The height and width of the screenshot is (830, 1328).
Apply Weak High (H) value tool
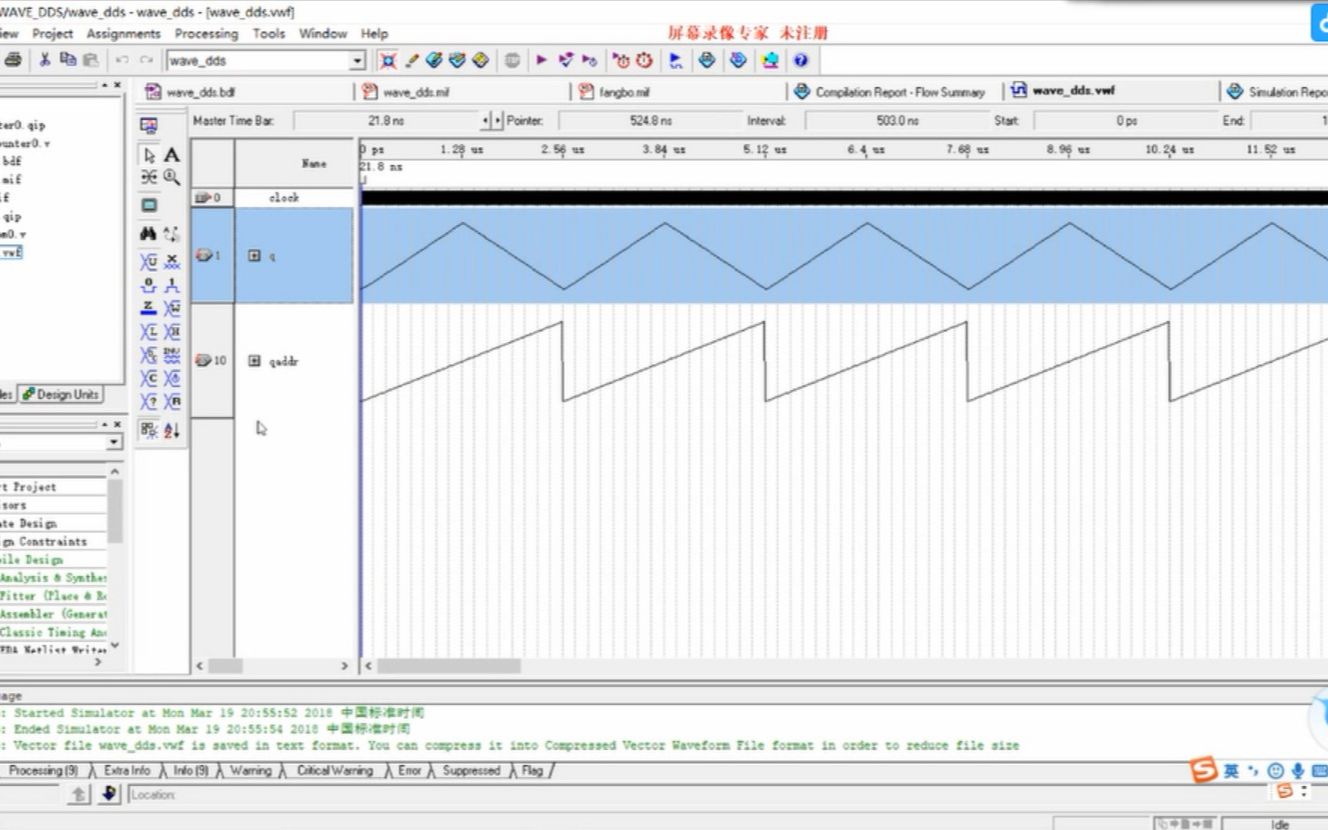[x=172, y=332]
